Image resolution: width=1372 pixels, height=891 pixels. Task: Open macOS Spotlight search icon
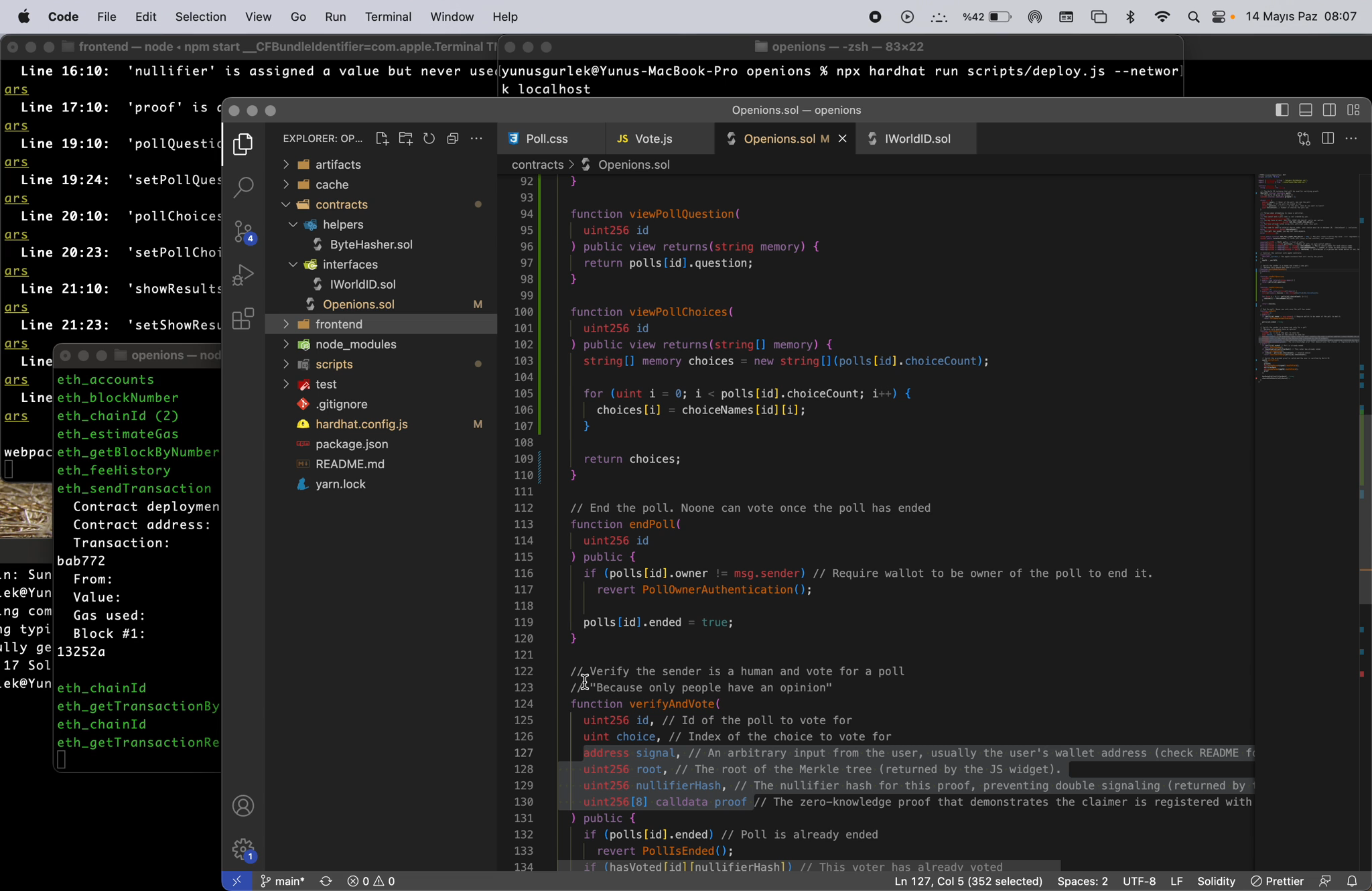[x=1193, y=17]
